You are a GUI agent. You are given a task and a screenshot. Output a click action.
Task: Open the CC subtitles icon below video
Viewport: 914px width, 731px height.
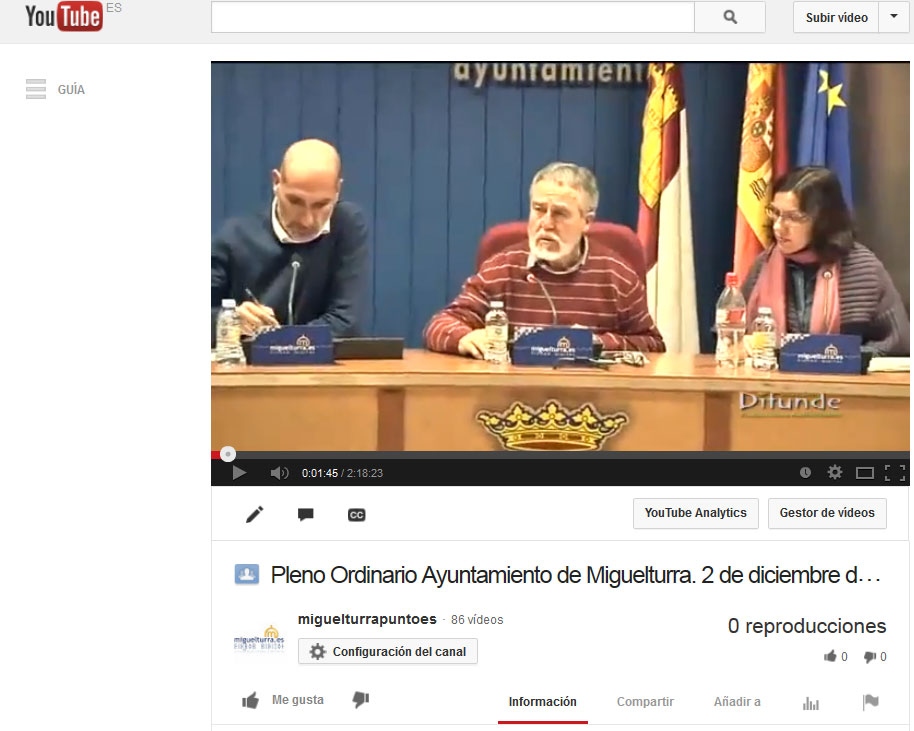click(x=356, y=514)
